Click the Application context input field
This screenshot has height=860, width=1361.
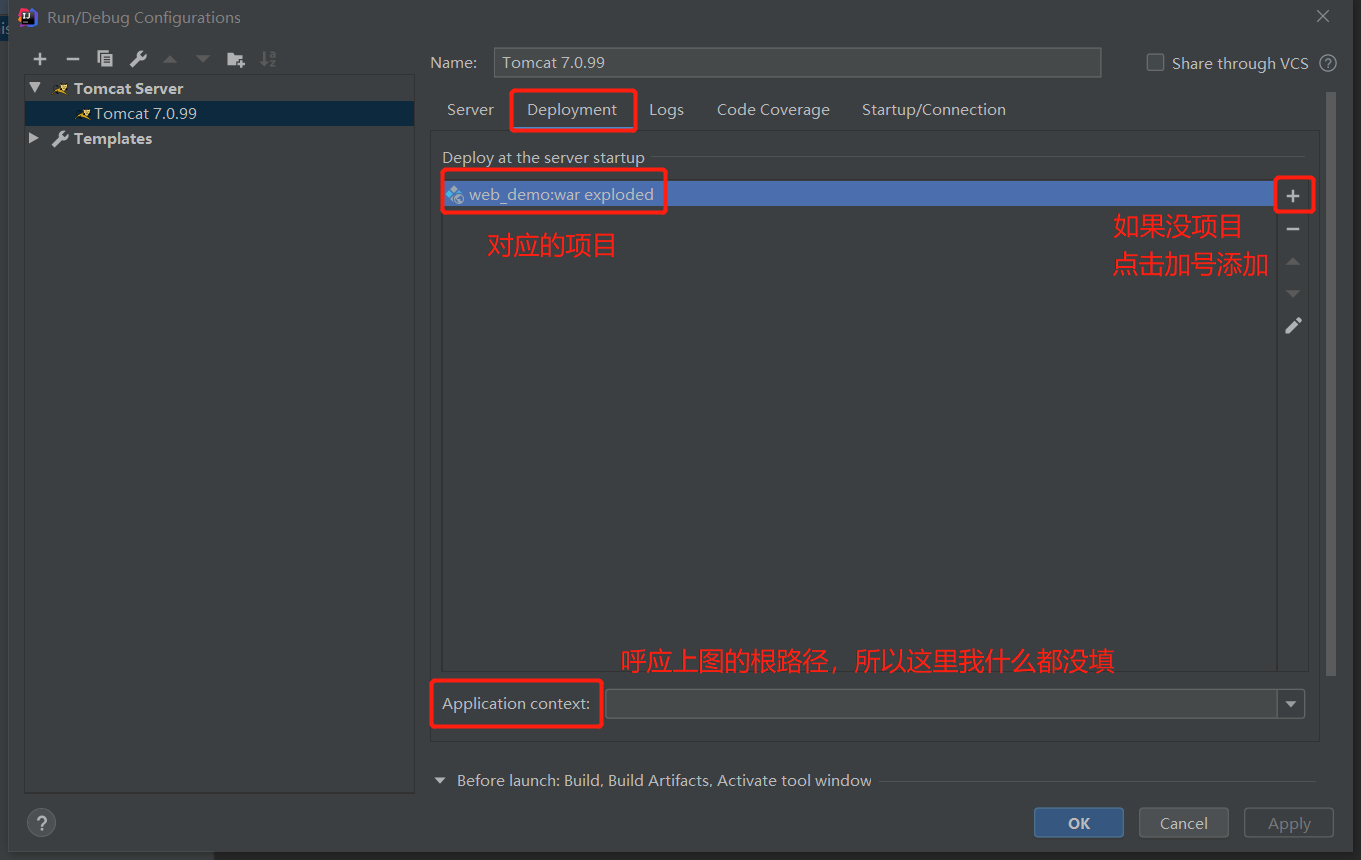tap(941, 704)
